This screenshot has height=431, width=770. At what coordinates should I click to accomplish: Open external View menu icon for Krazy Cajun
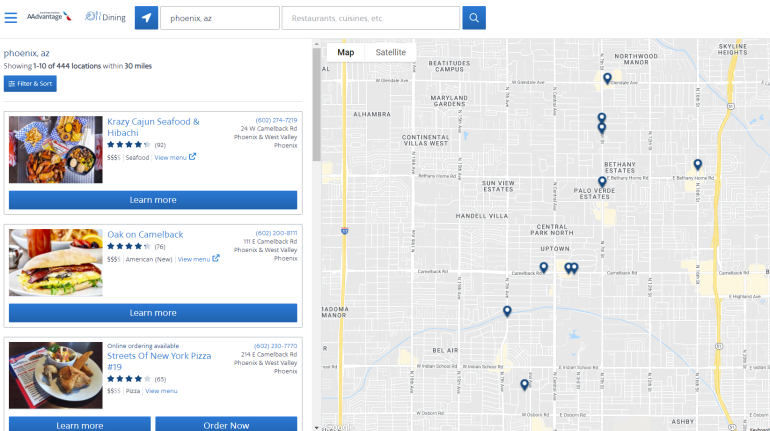pos(192,157)
